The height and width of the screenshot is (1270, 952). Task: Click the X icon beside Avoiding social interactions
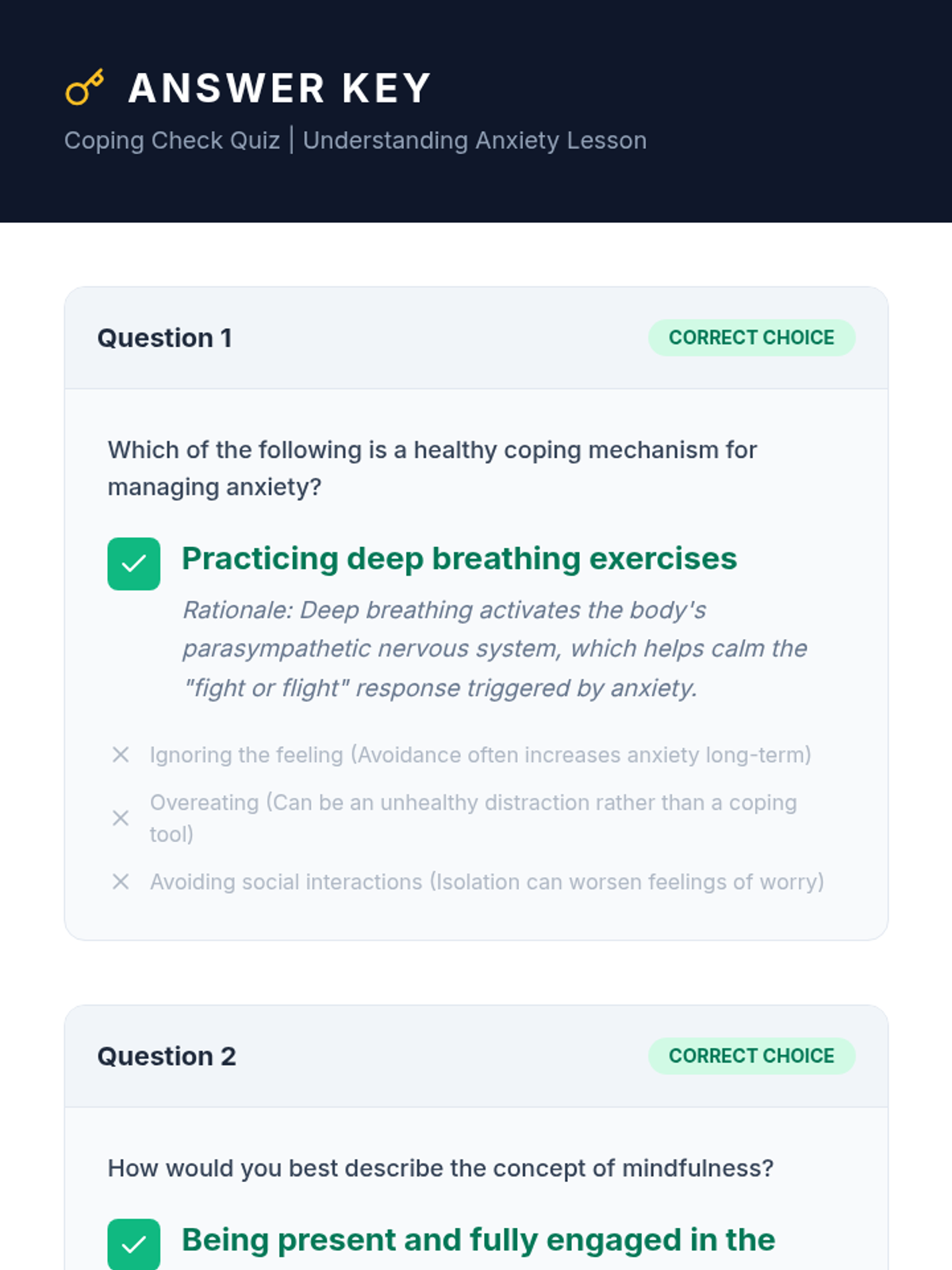121,881
